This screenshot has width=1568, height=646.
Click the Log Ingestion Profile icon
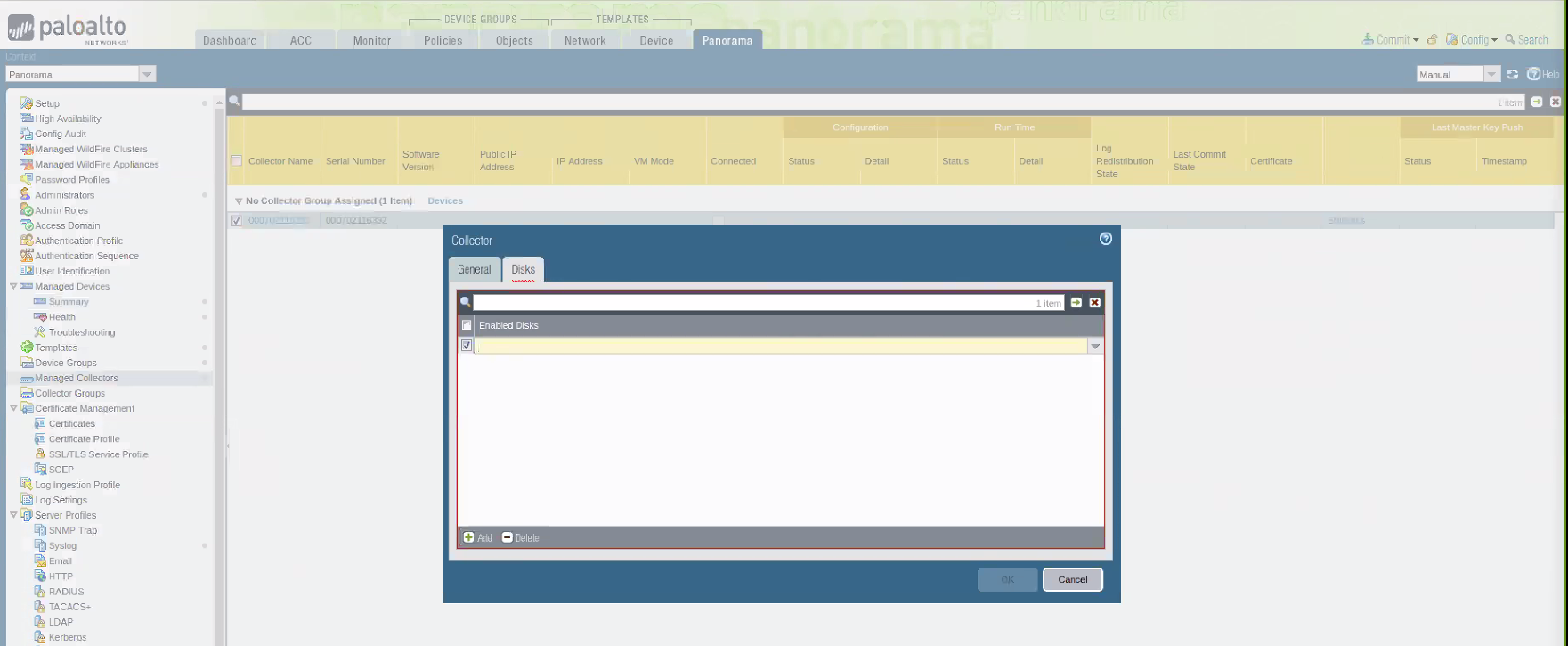coord(26,485)
